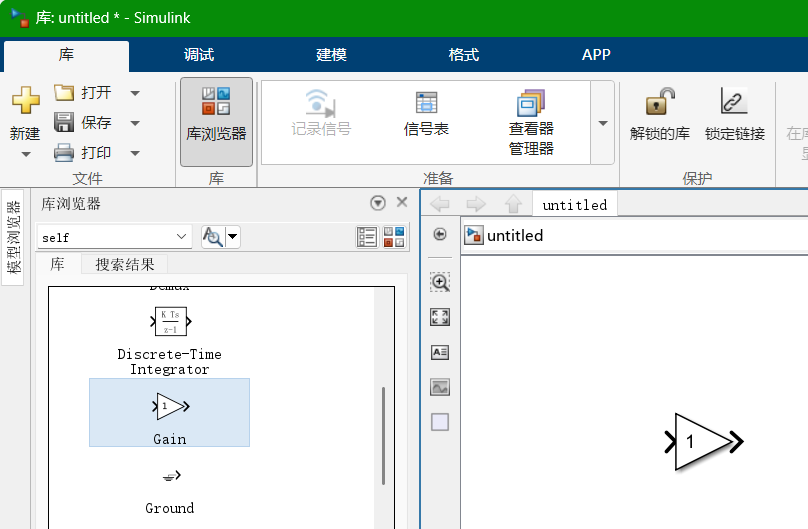Screen dimensions: 808x529
Task: Insert an image from the palette
Action: click(x=440, y=387)
